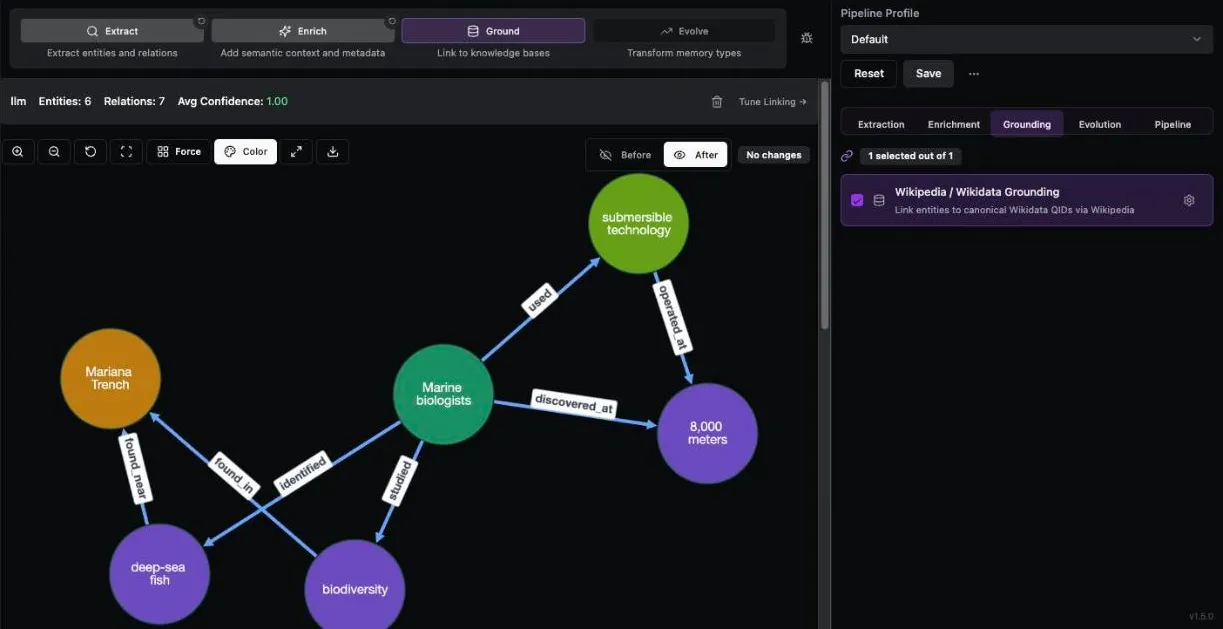
Task: Download the graph using the download icon
Action: 333,152
